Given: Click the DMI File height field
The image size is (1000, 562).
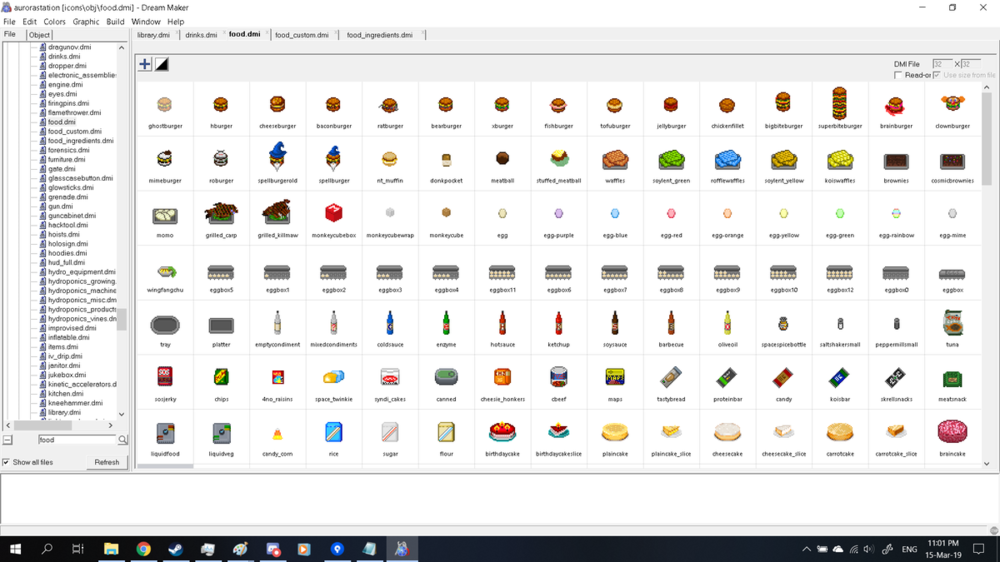Looking at the screenshot, I should (971, 64).
